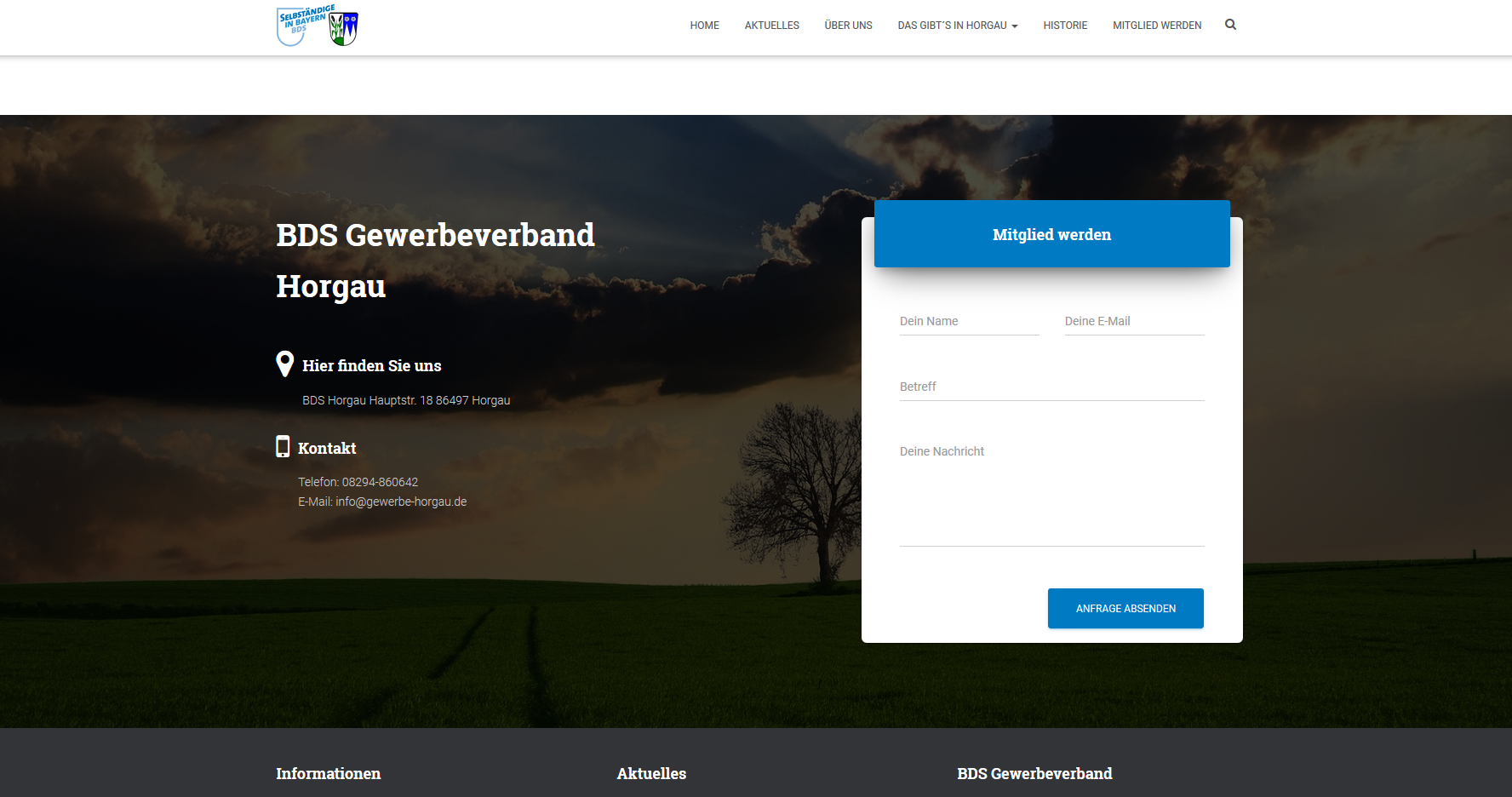This screenshot has height=797, width=1512.
Task: Click the Hier finden Sie uns heading
Action: click(371, 365)
